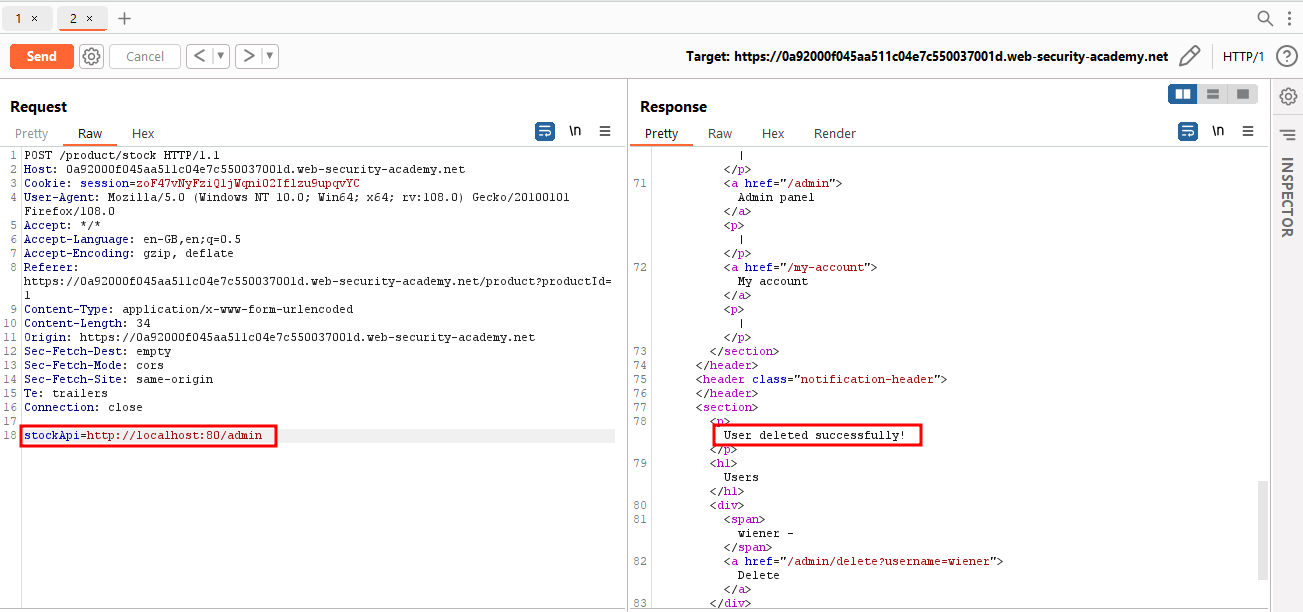Open the Response panel hamburger menu
This screenshot has width=1303, height=612.
tap(1248, 131)
